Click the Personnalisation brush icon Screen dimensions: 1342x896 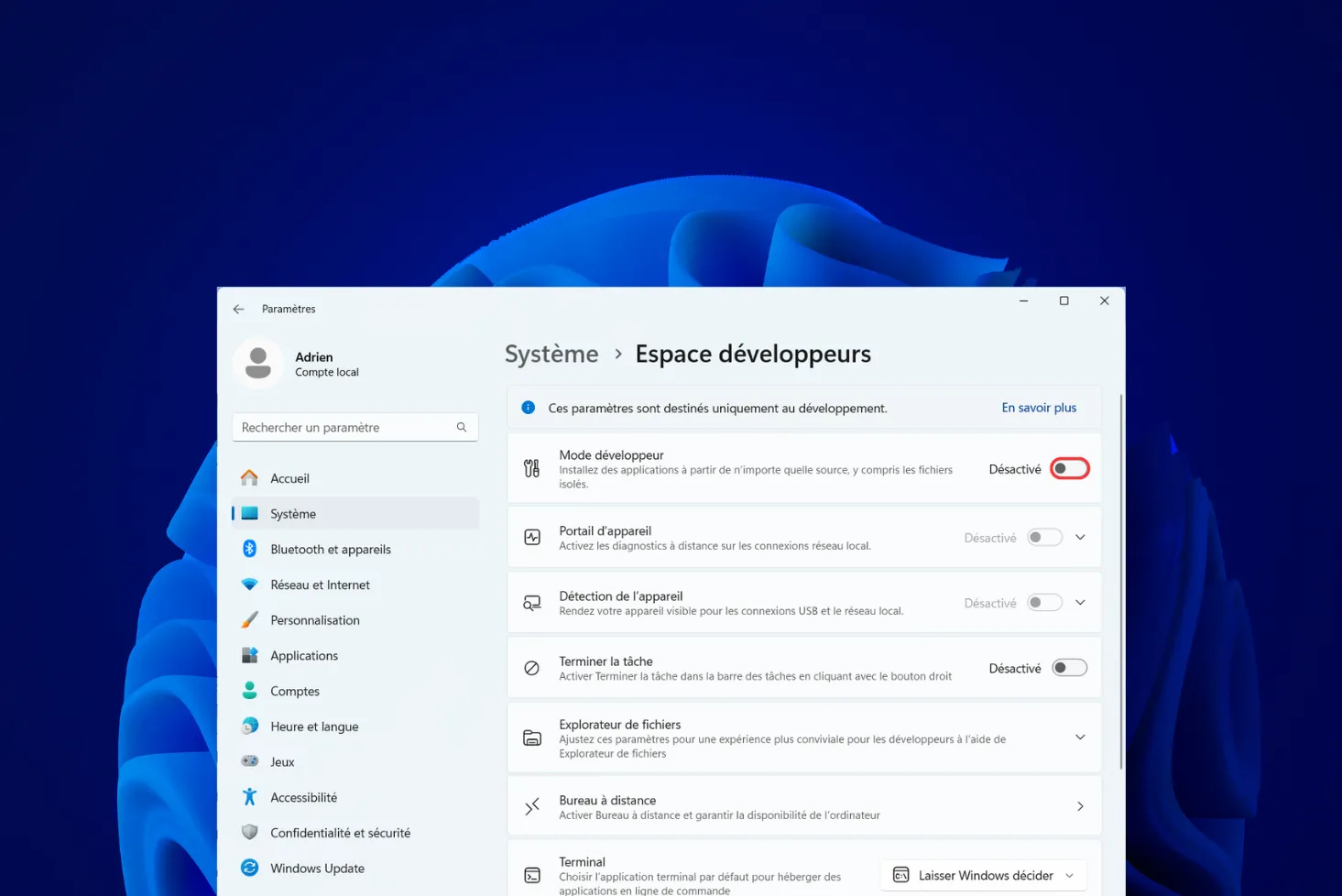tap(249, 620)
